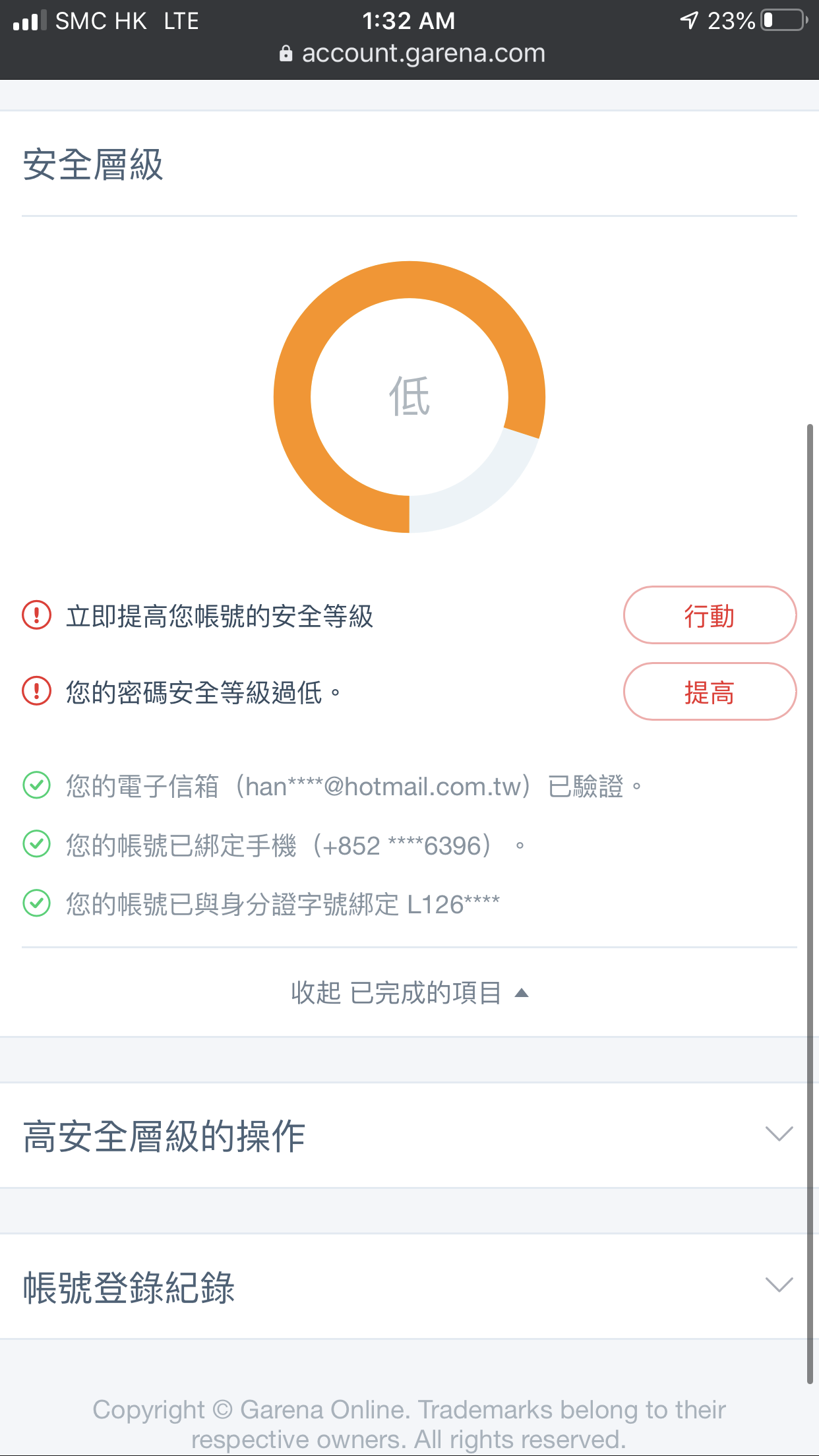Open the 帳號登錄紀錄 heading

(x=129, y=1287)
